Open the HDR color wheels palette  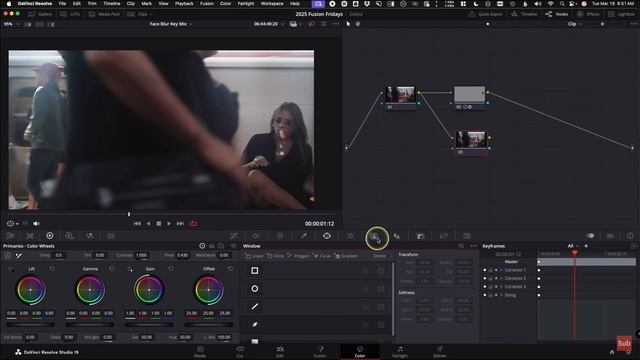(69, 236)
